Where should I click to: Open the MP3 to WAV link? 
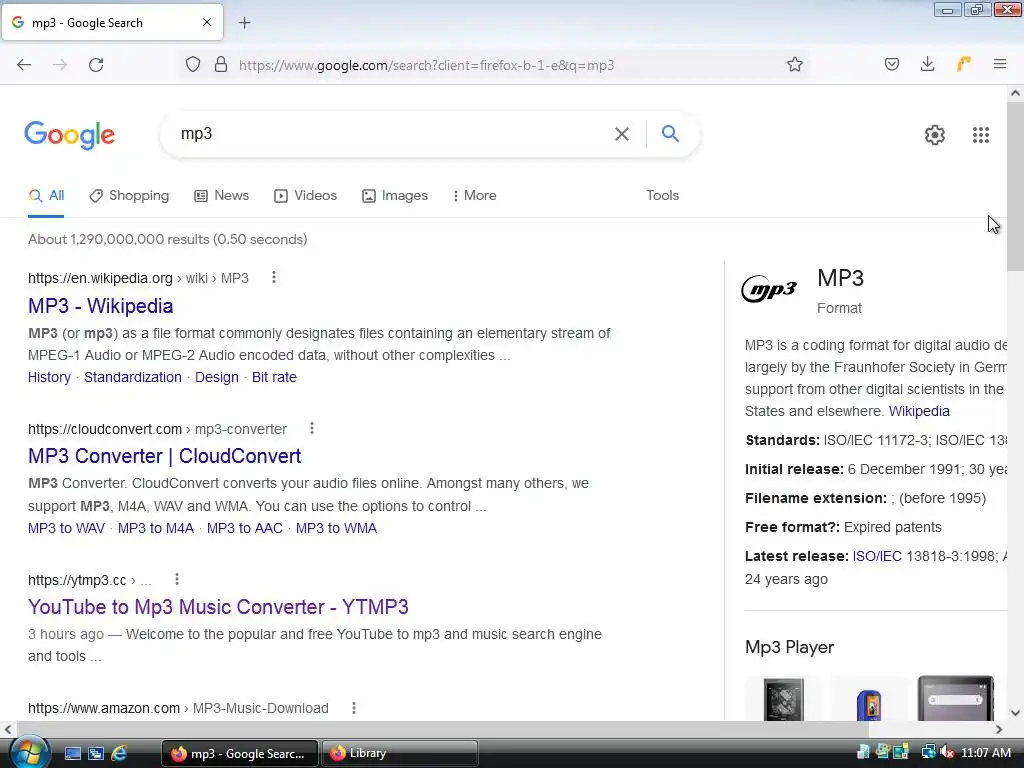click(66, 528)
